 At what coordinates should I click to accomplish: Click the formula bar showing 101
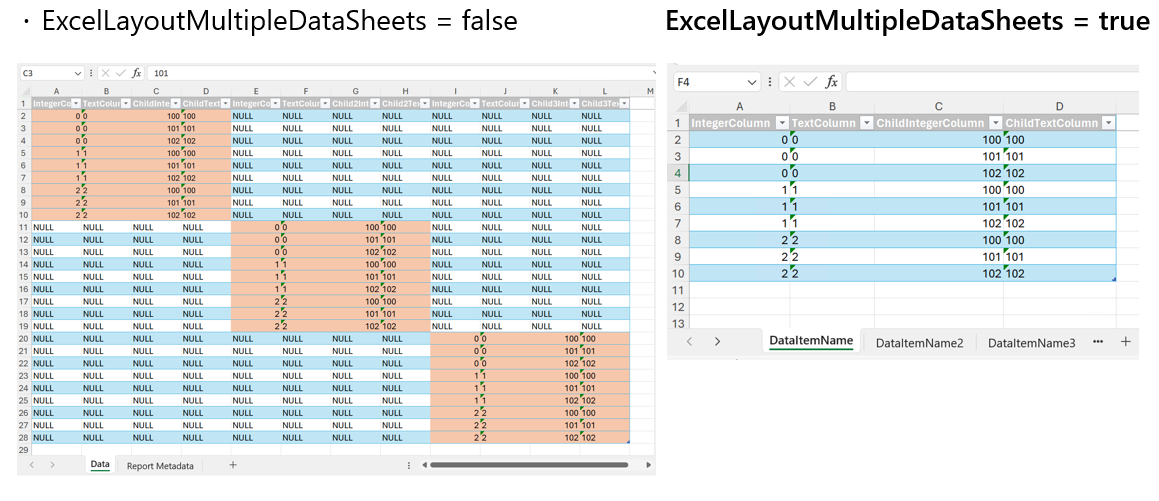401,73
